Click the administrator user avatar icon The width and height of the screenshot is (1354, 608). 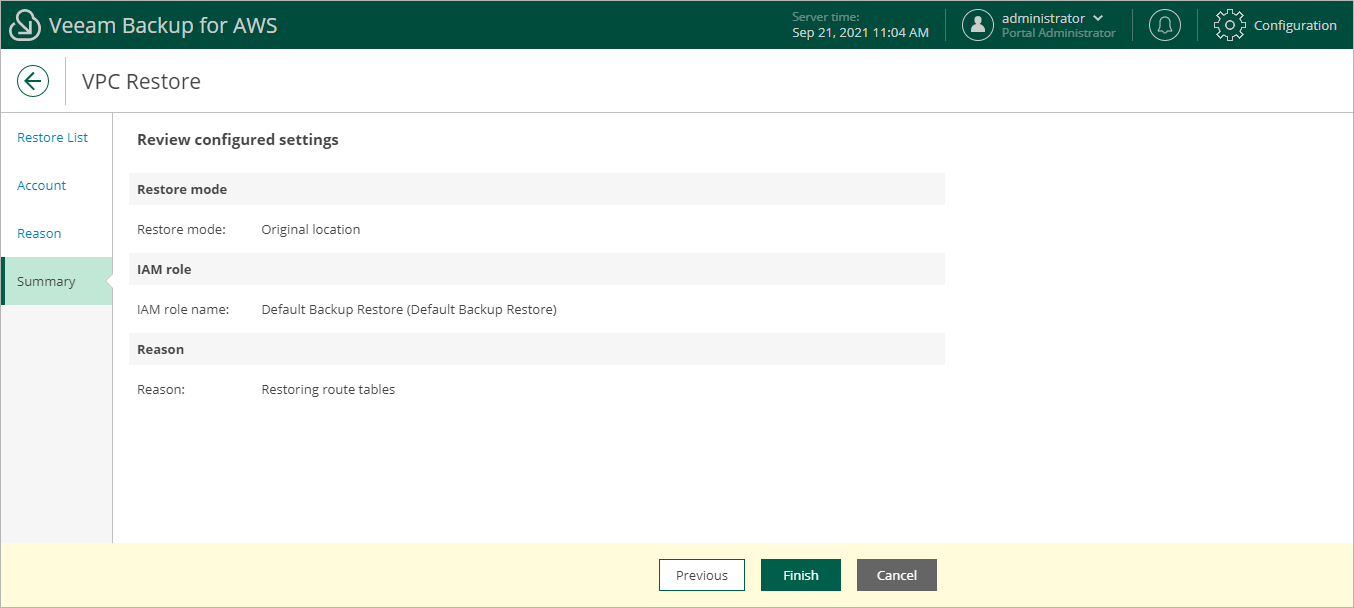click(978, 25)
